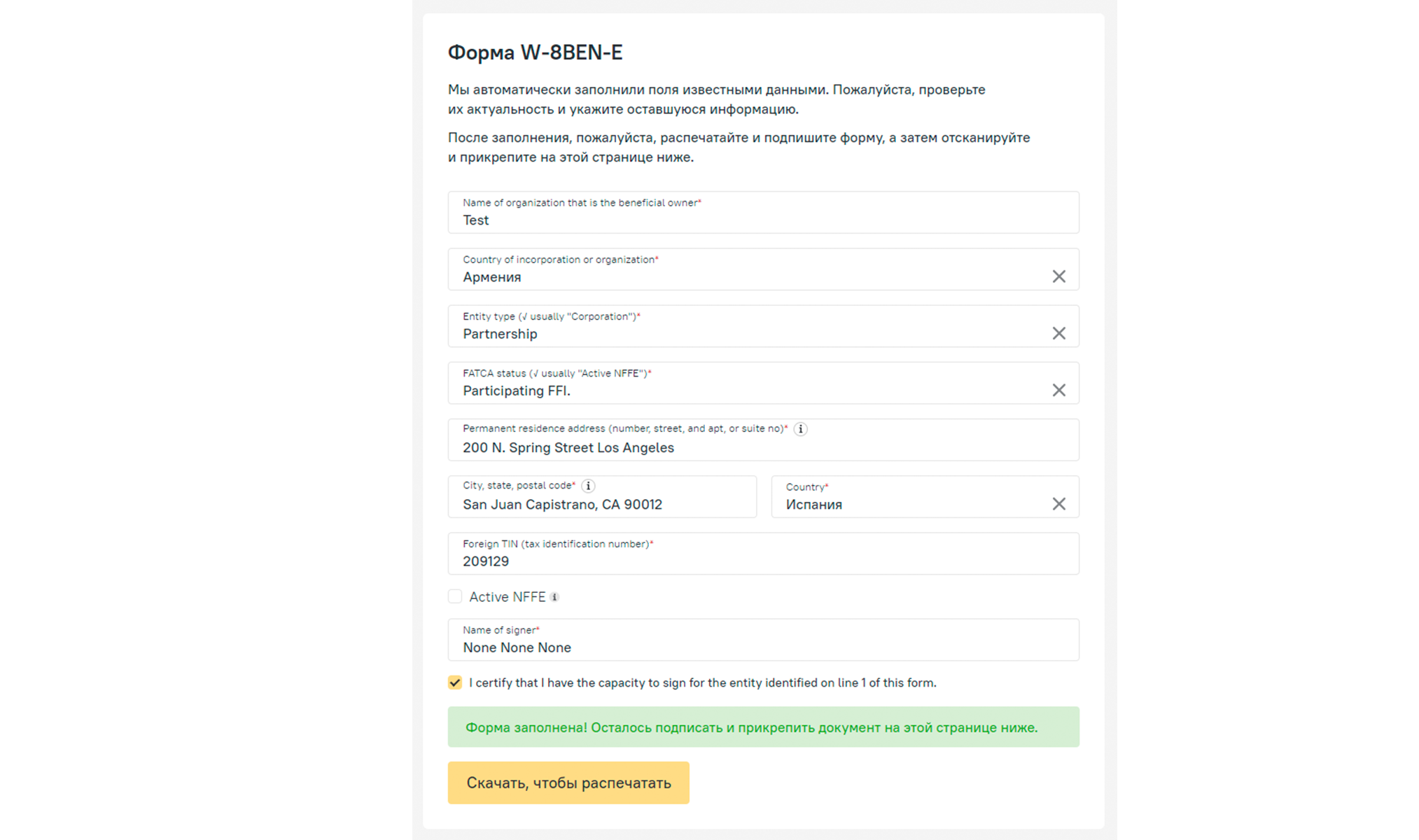Uncheck the capacity to sign certification checkbox
This screenshot has height=840, width=1419.
455,682
